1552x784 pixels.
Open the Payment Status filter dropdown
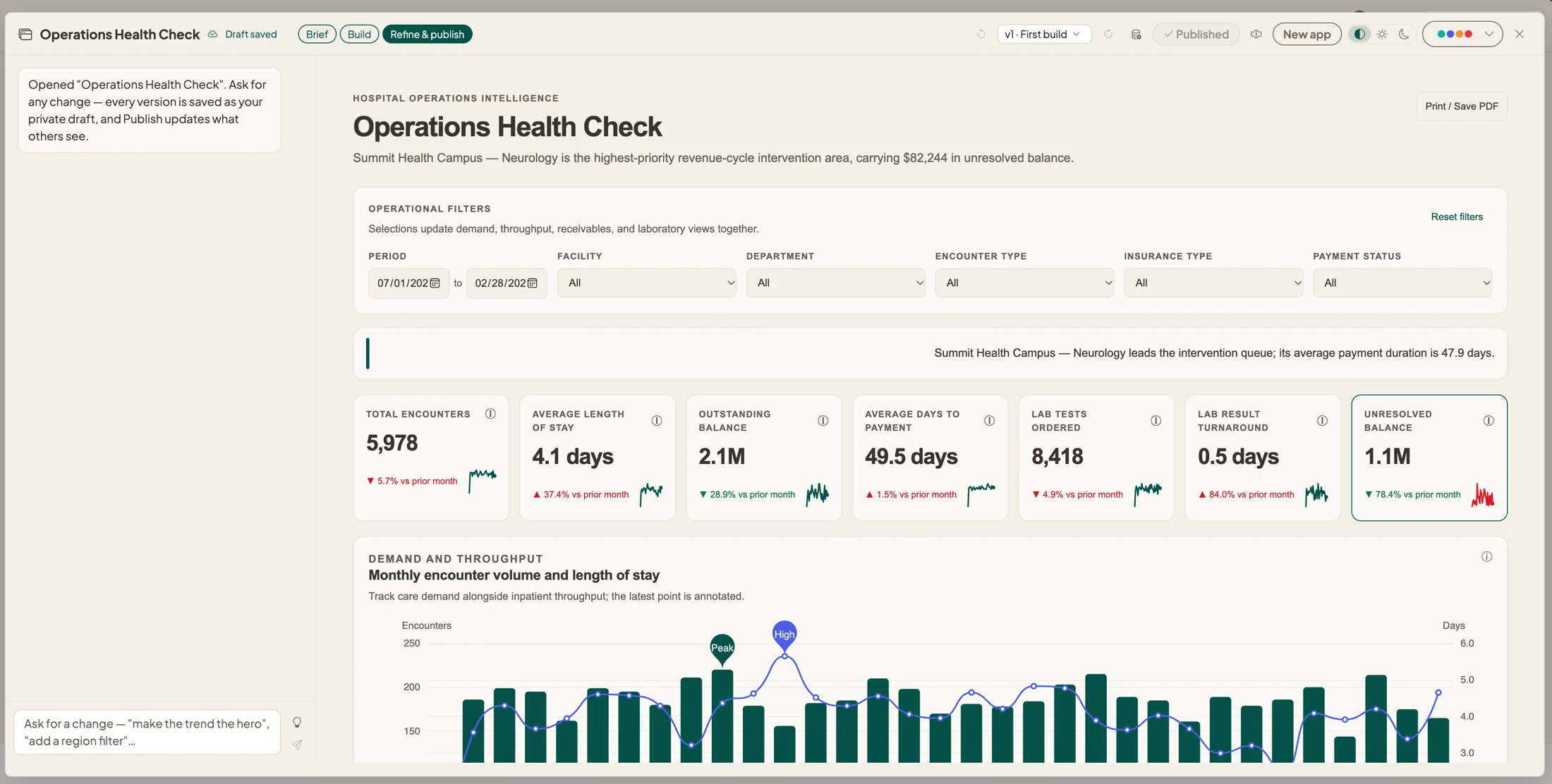(x=1402, y=283)
